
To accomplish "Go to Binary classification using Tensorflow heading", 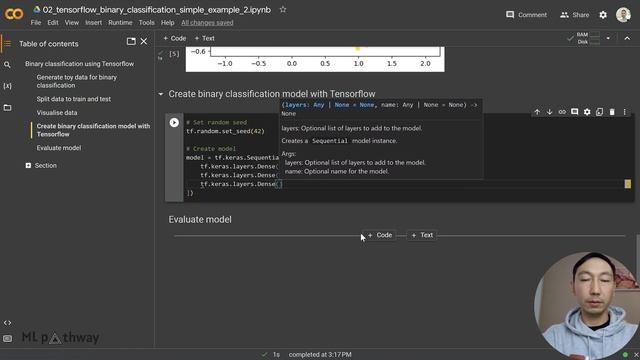I will pyautogui.click(x=79, y=64).
